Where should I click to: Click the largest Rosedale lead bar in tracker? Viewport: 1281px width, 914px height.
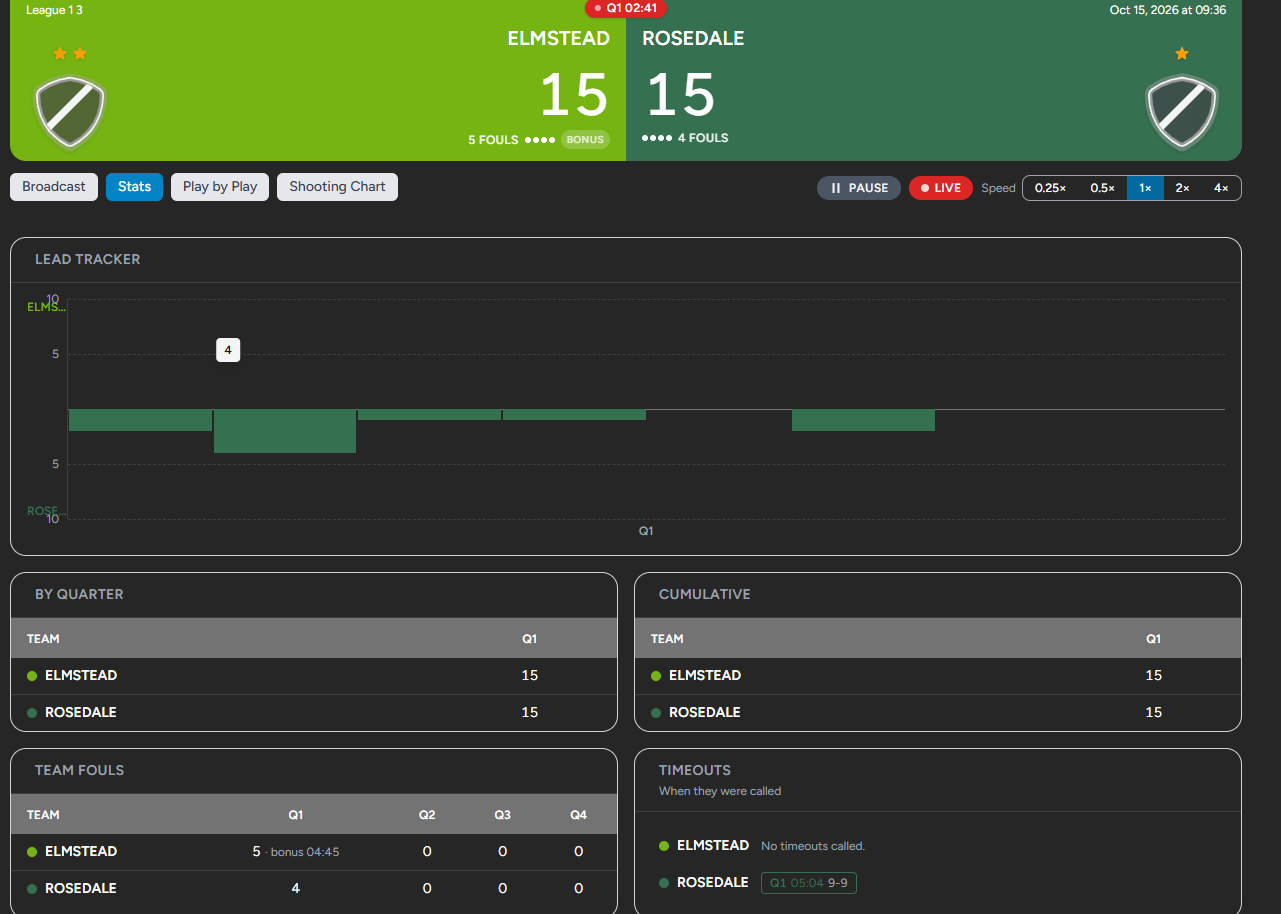coord(285,431)
